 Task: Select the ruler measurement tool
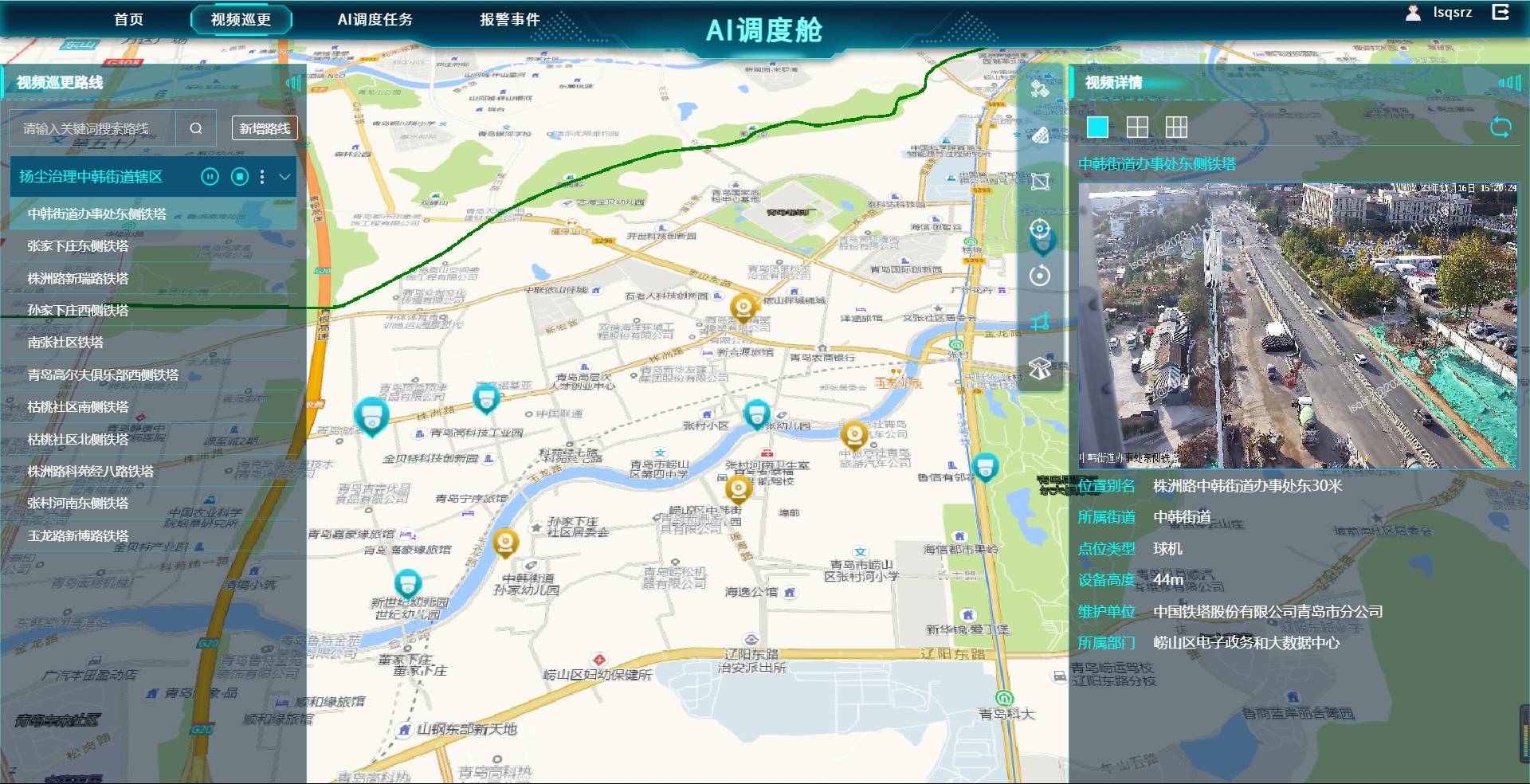click(1040, 135)
